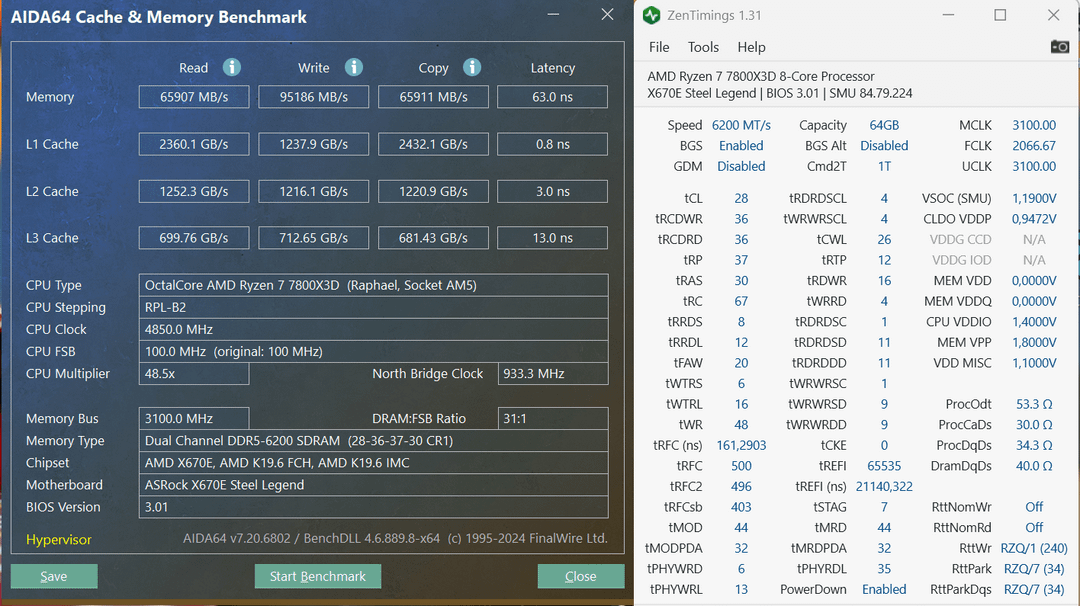Click the L2 Cache read value 1252.3 GB/s
Image resolution: width=1080 pixels, height=606 pixels.
pyautogui.click(x=194, y=191)
